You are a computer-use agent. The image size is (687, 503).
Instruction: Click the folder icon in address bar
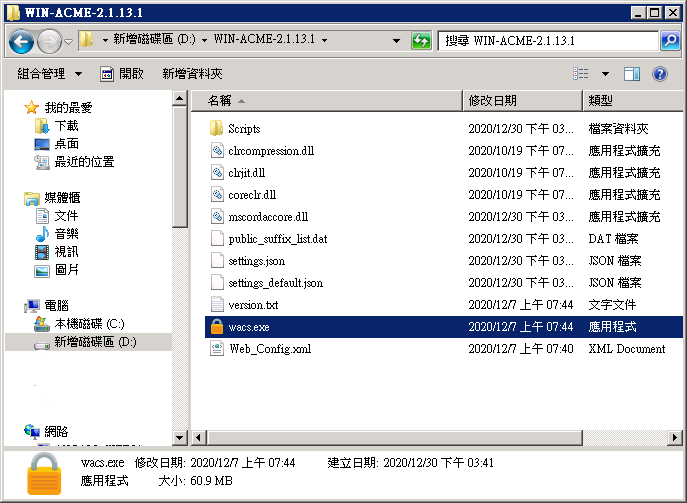(x=87, y=40)
